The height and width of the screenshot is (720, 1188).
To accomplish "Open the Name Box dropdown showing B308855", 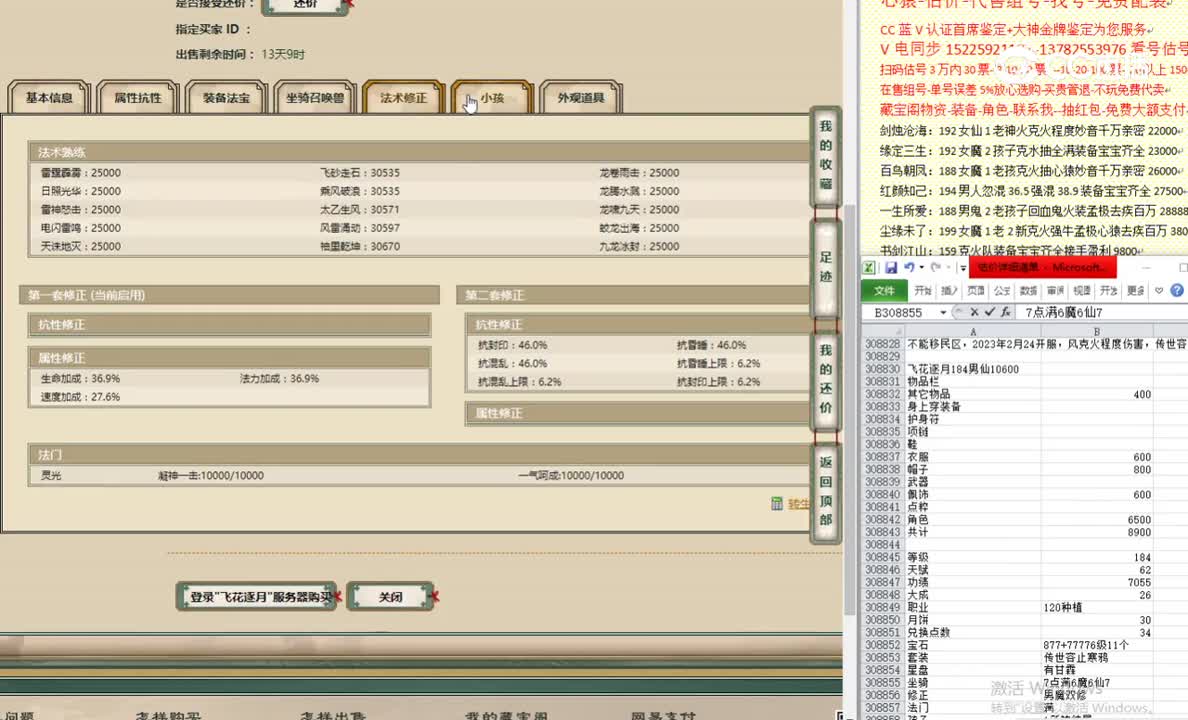I will (943, 312).
